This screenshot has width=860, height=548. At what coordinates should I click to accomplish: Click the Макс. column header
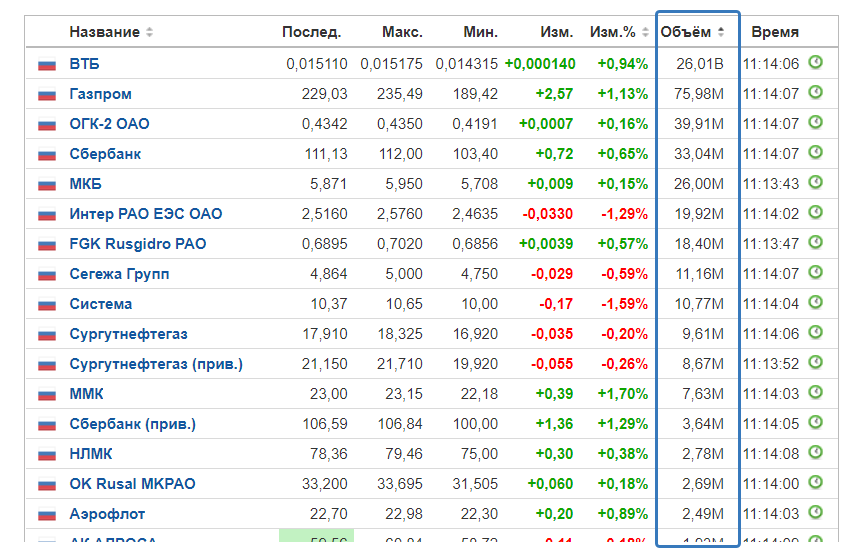[x=402, y=32]
